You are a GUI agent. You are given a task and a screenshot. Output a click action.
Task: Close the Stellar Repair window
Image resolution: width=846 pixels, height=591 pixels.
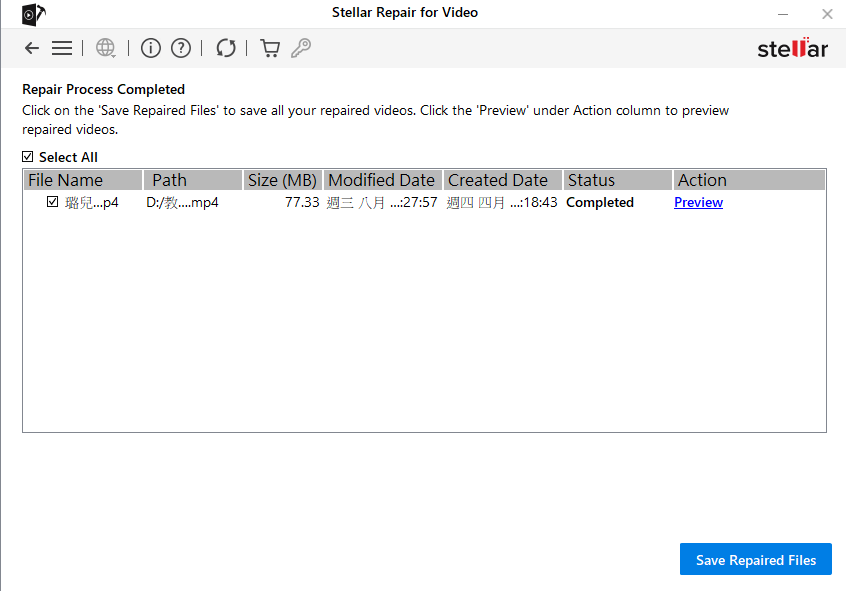click(827, 14)
